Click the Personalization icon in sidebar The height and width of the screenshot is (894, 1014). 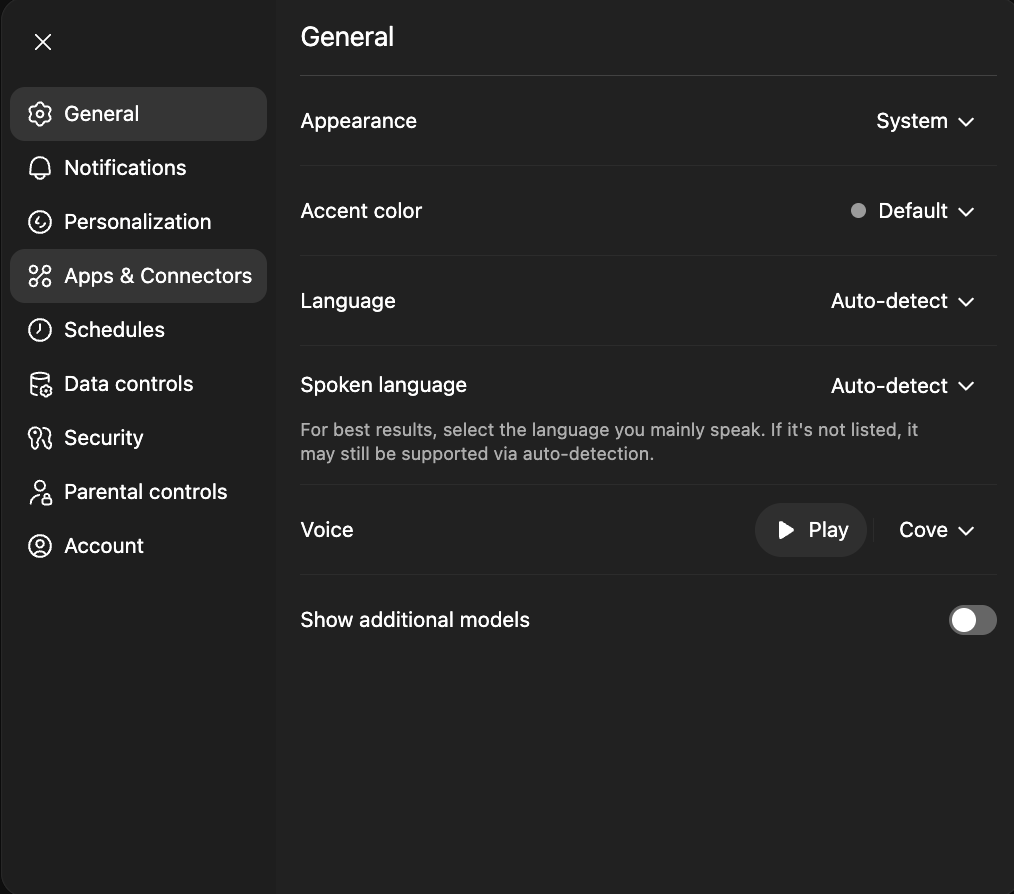click(x=40, y=222)
